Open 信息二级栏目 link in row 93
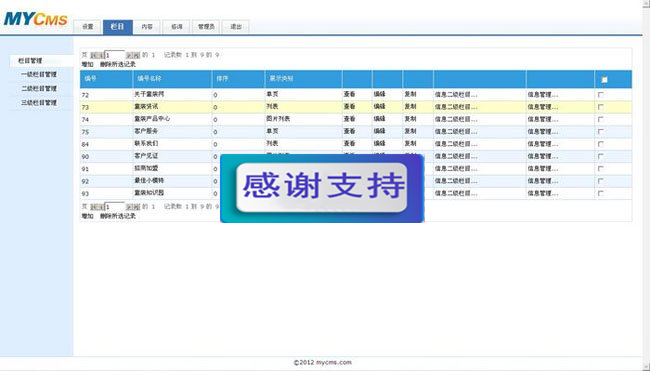Screen dimensions: 650x371 pos(456,194)
